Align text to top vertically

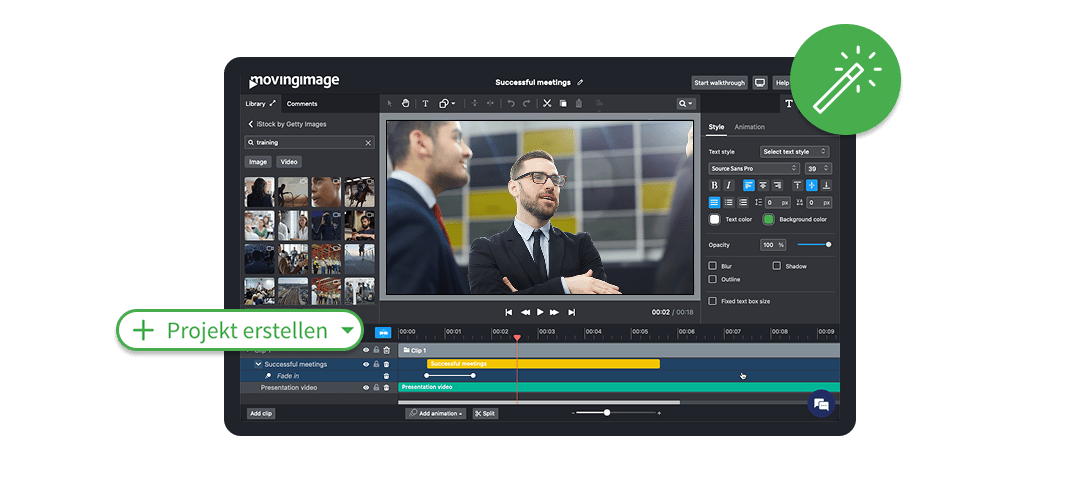coord(798,185)
